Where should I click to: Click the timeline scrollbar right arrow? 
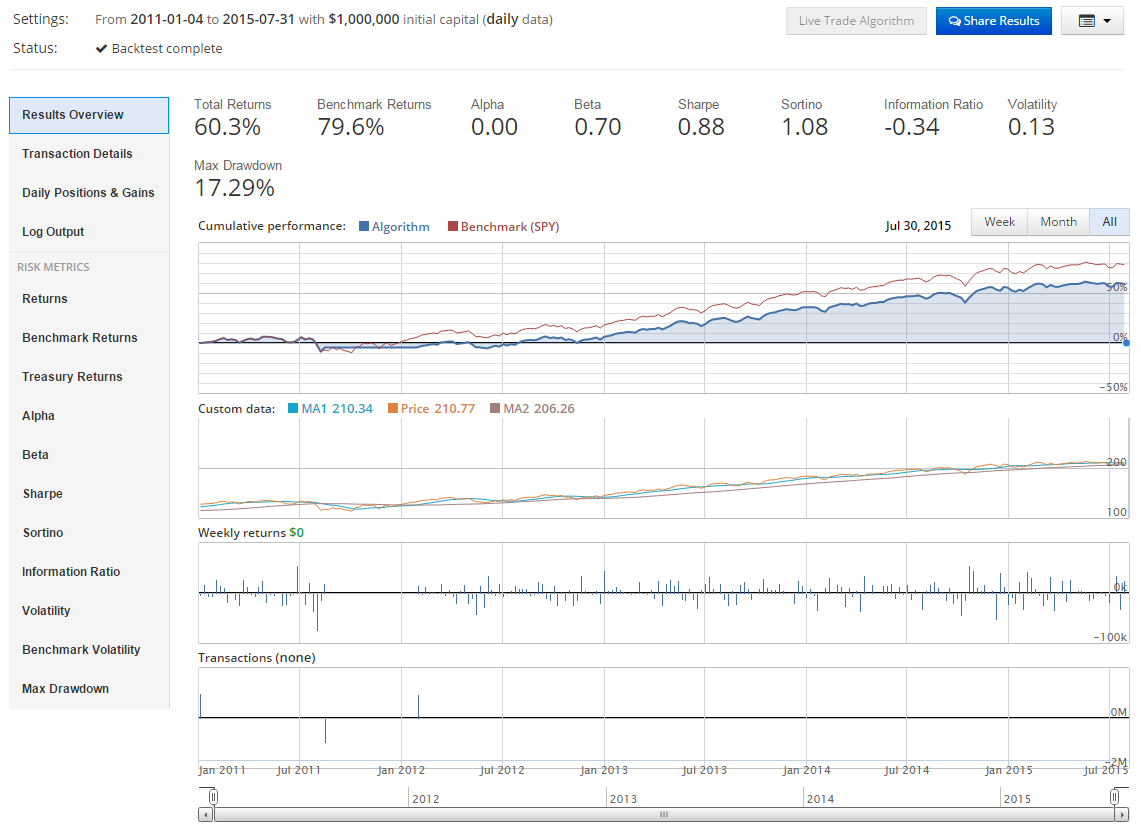tap(1123, 815)
